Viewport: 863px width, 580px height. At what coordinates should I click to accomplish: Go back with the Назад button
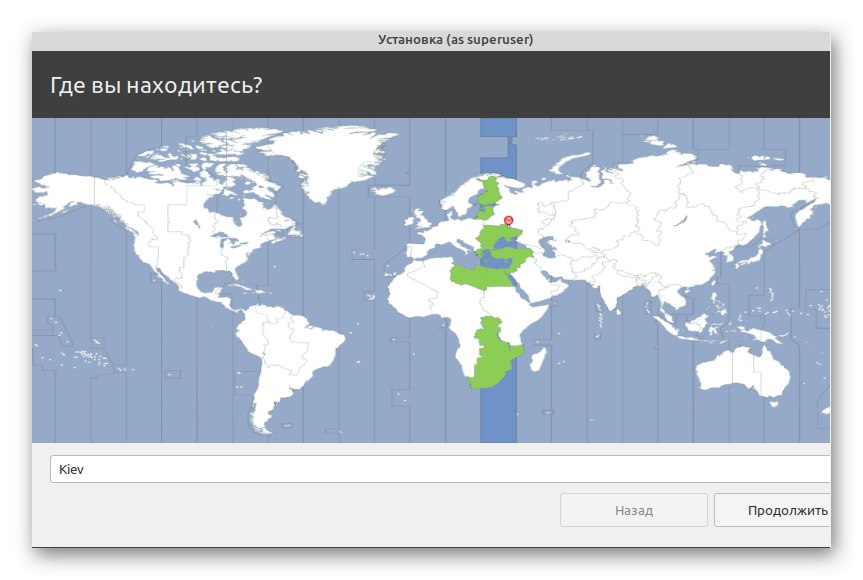(x=633, y=510)
